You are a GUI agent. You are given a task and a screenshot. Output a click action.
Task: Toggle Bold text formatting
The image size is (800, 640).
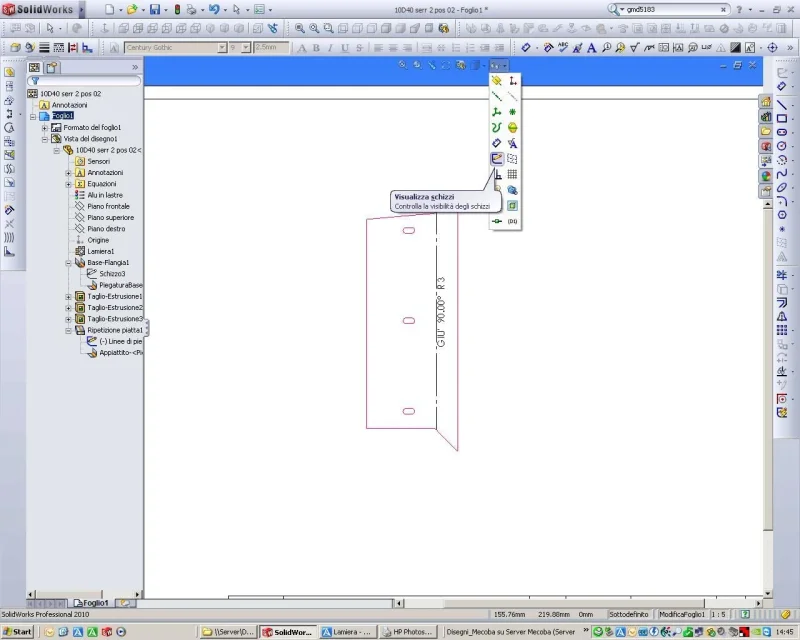pos(317,47)
